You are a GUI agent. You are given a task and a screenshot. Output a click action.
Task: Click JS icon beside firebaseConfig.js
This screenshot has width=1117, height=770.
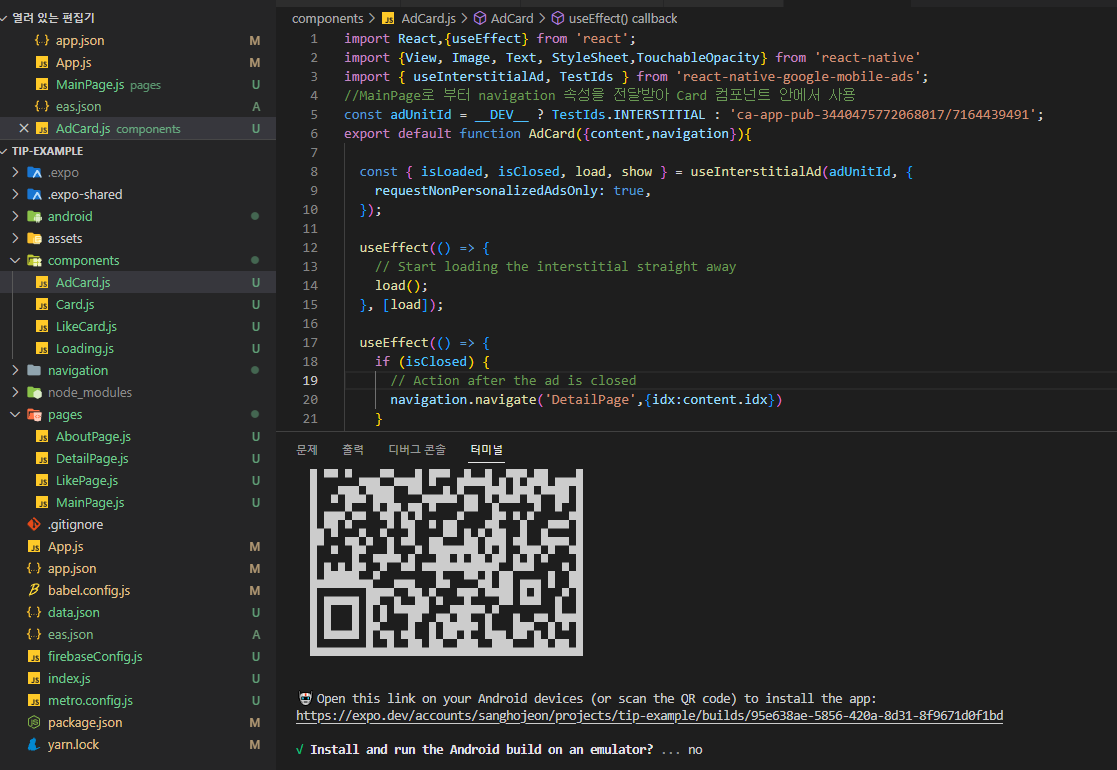tap(34, 656)
